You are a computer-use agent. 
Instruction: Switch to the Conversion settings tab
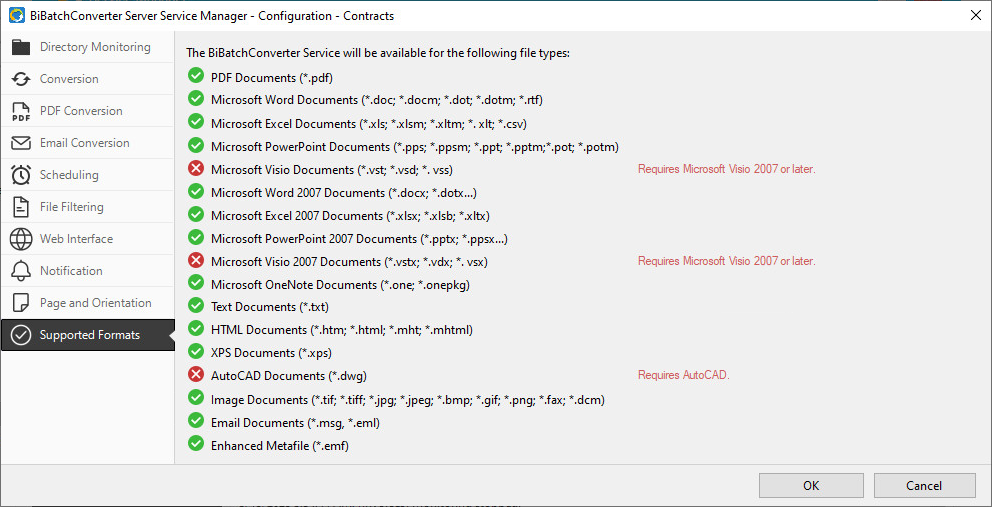click(87, 79)
